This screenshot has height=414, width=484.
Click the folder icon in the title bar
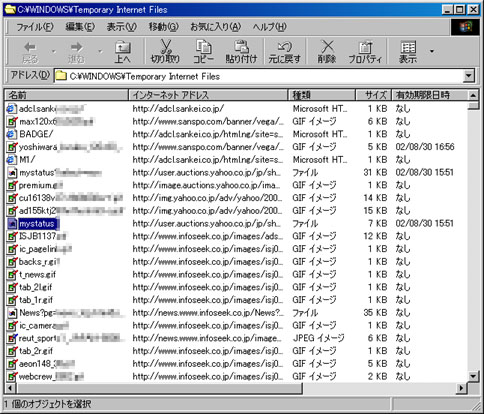click(x=10, y=9)
